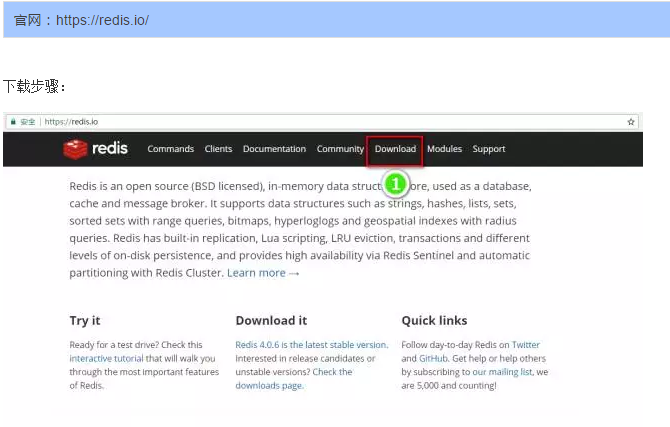Screen dimensions: 670x427
Task: Go to Documentation in navbar
Action: pyautogui.click(x=274, y=149)
